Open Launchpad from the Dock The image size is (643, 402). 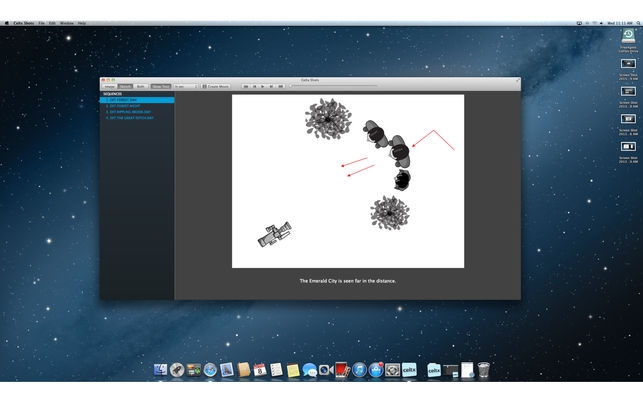point(177,370)
